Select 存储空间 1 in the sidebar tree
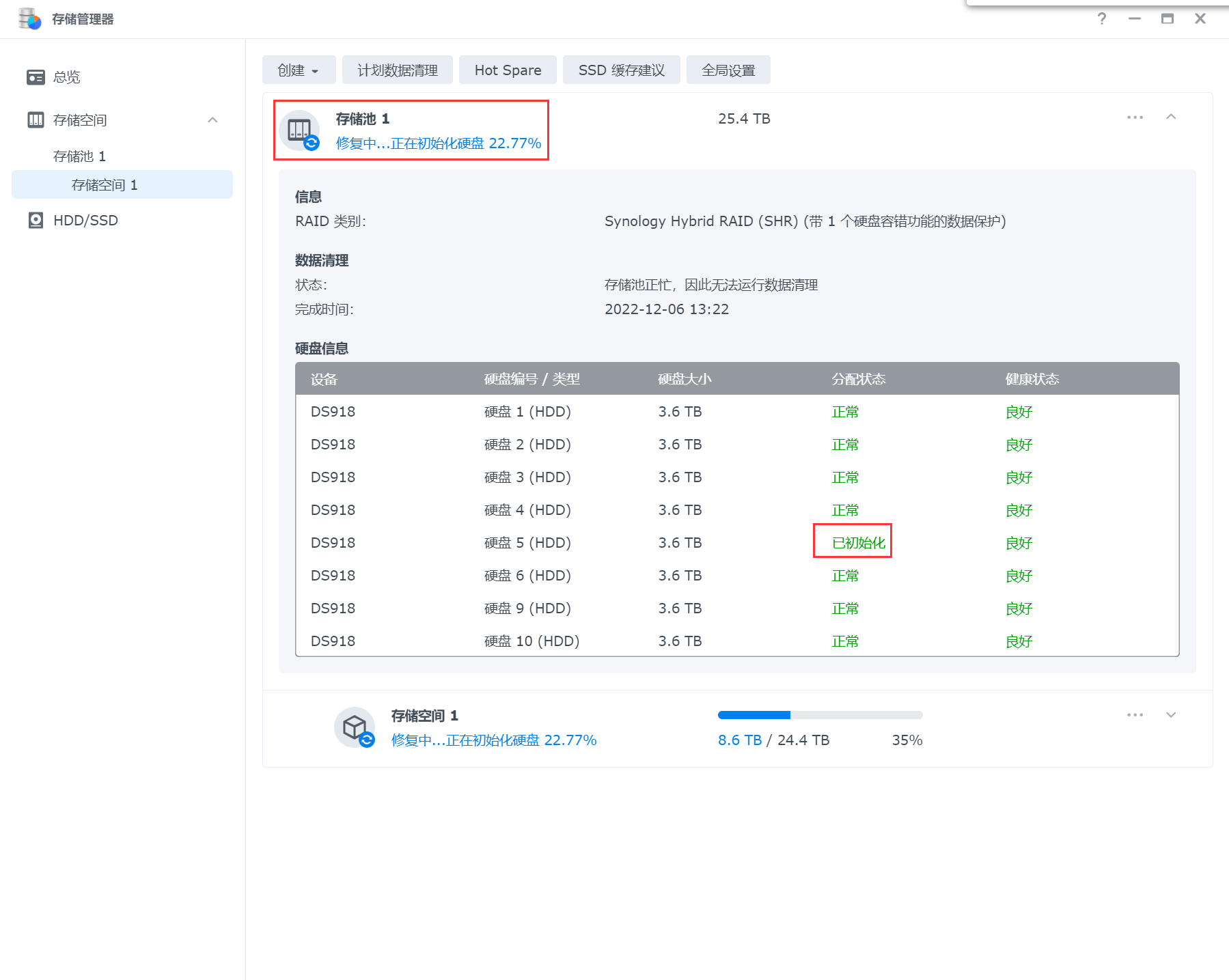This screenshot has height=980, width=1229. pos(105,185)
